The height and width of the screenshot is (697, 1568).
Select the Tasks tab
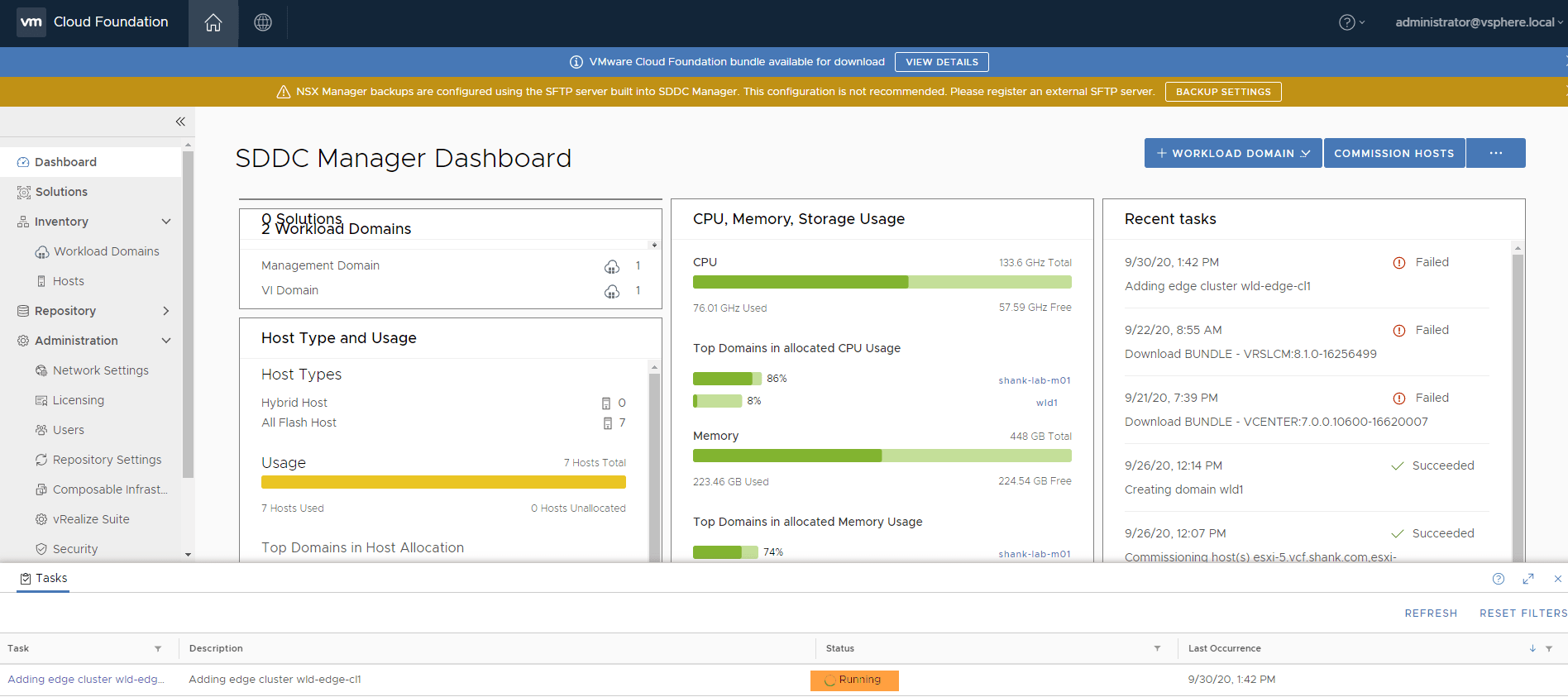[x=44, y=578]
